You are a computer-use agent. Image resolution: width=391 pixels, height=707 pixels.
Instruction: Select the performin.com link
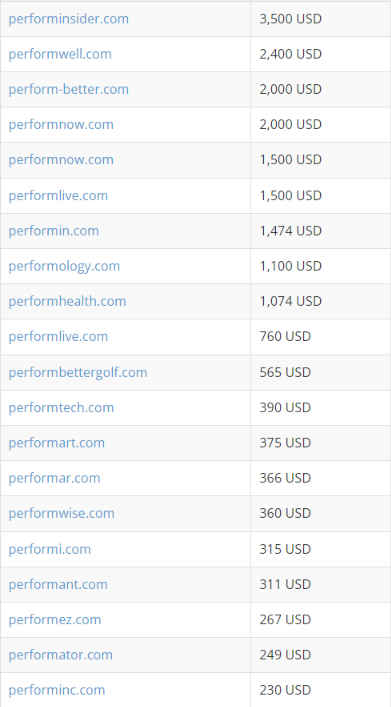[54, 231]
